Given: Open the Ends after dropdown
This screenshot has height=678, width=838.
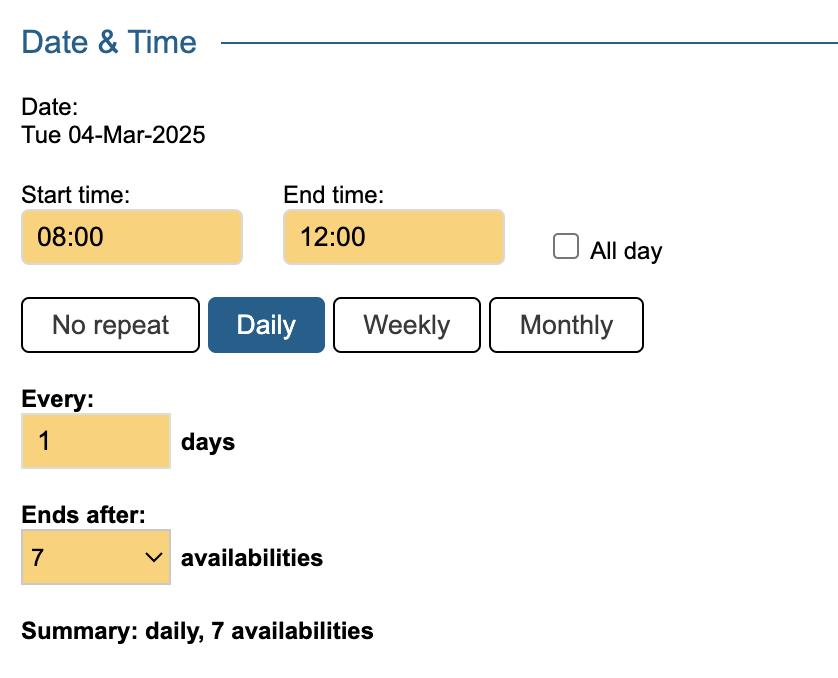Looking at the screenshot, I should (95, 557).
